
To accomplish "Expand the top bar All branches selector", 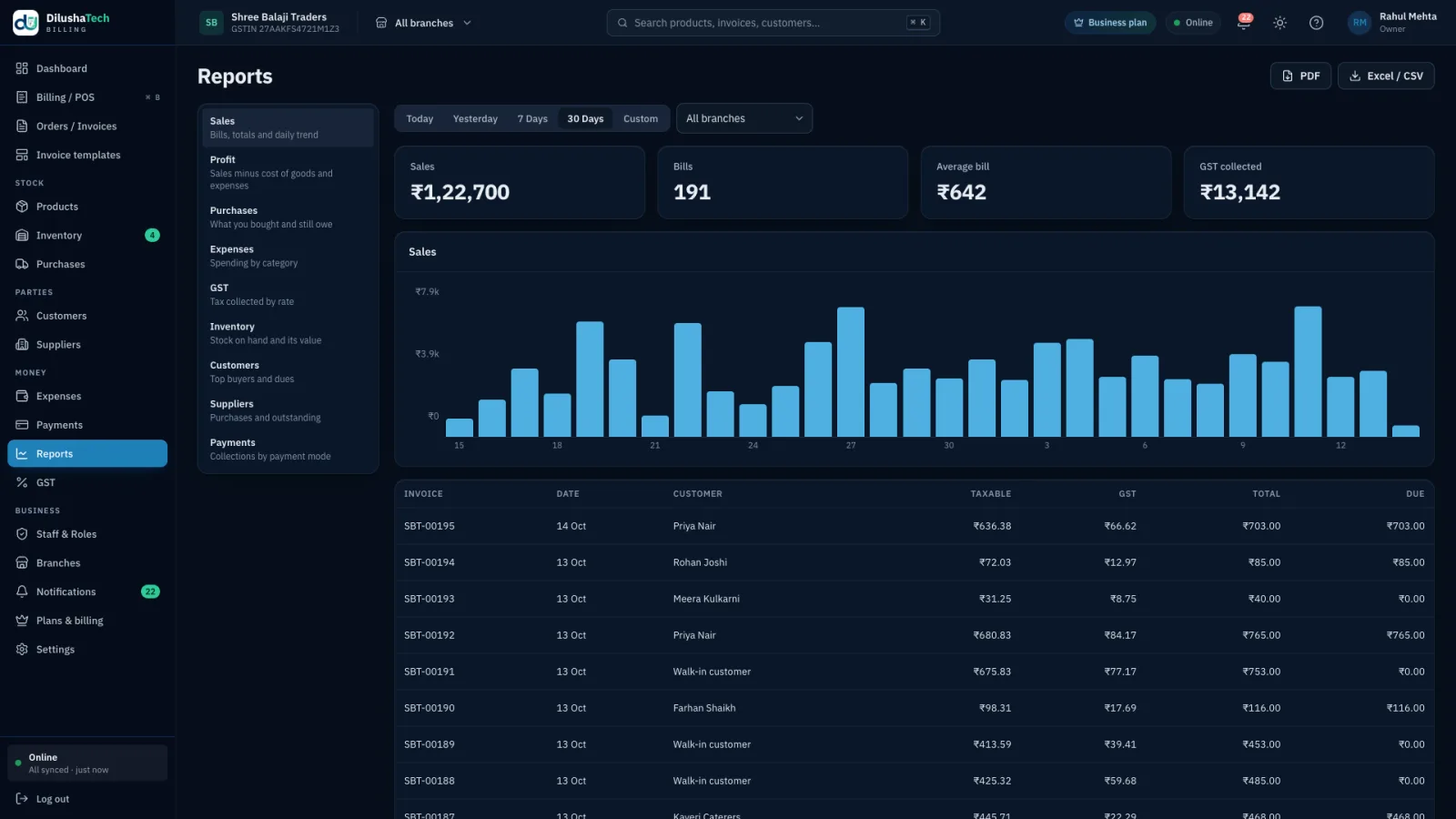I will (424, 23).
